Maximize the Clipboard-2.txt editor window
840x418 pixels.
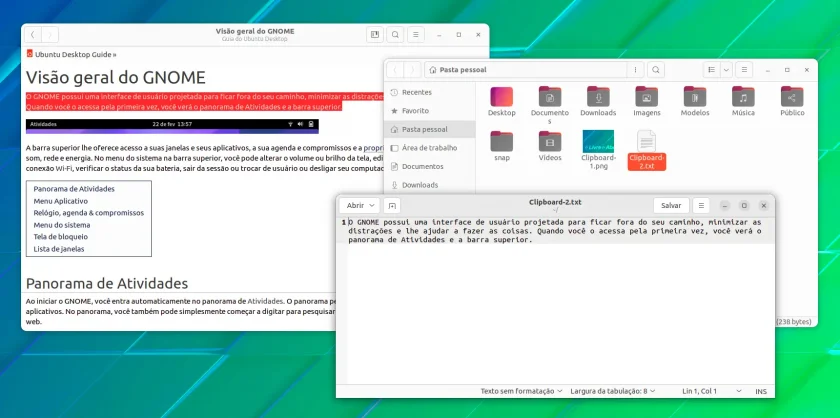[744, 205]
